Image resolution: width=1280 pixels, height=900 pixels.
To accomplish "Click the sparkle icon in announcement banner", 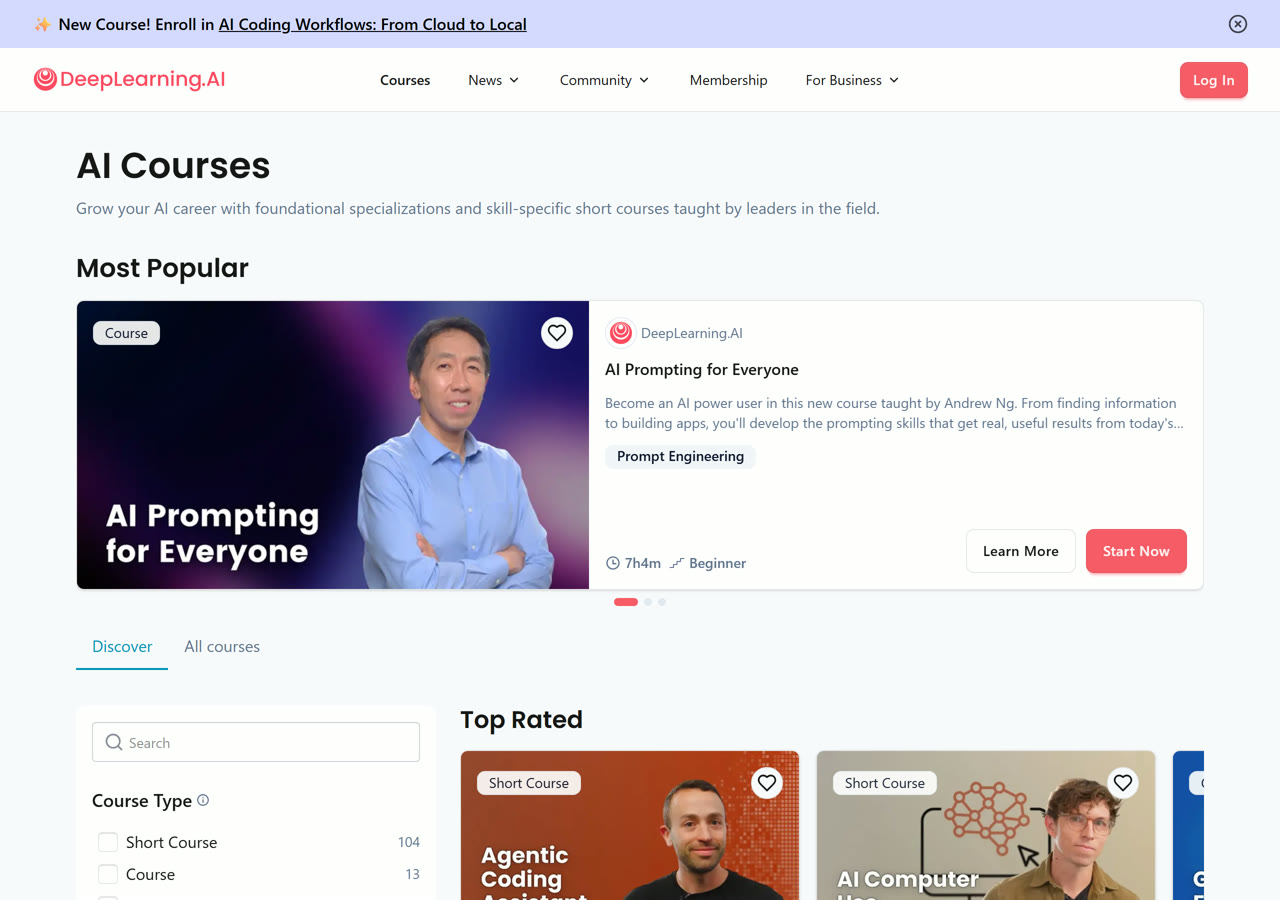I will point(42,24).
